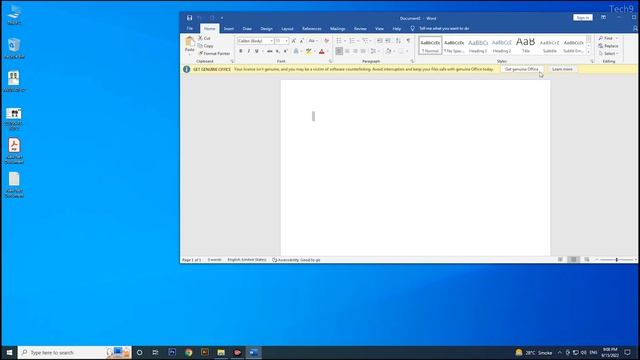Open the File menu tab
Viewport: 640px width, 360px height.
coord(190,29)
